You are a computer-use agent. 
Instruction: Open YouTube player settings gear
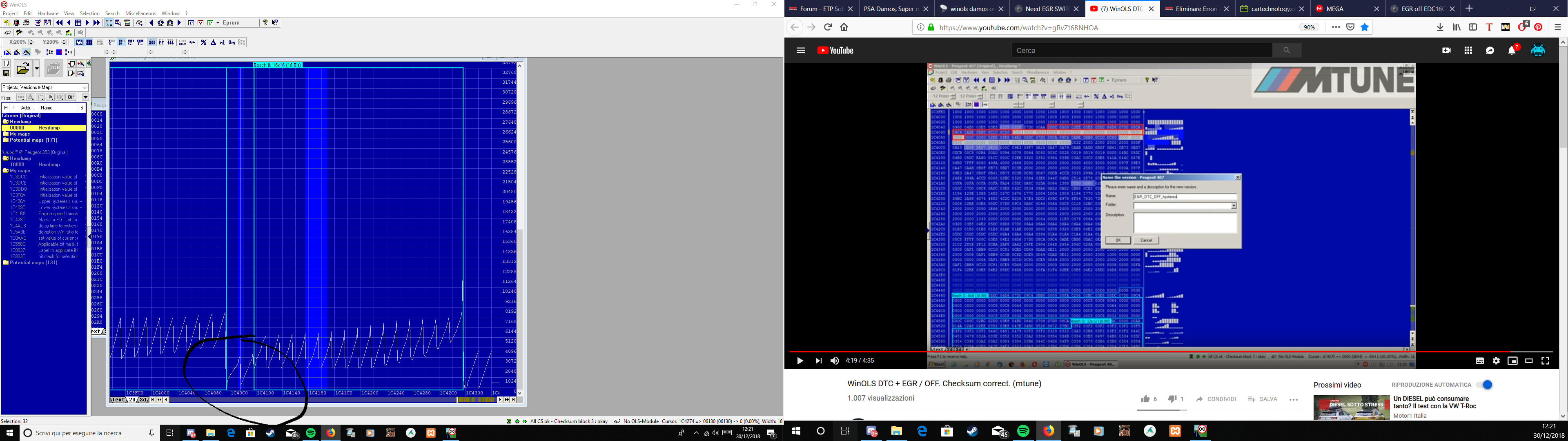click(1496, 361)
